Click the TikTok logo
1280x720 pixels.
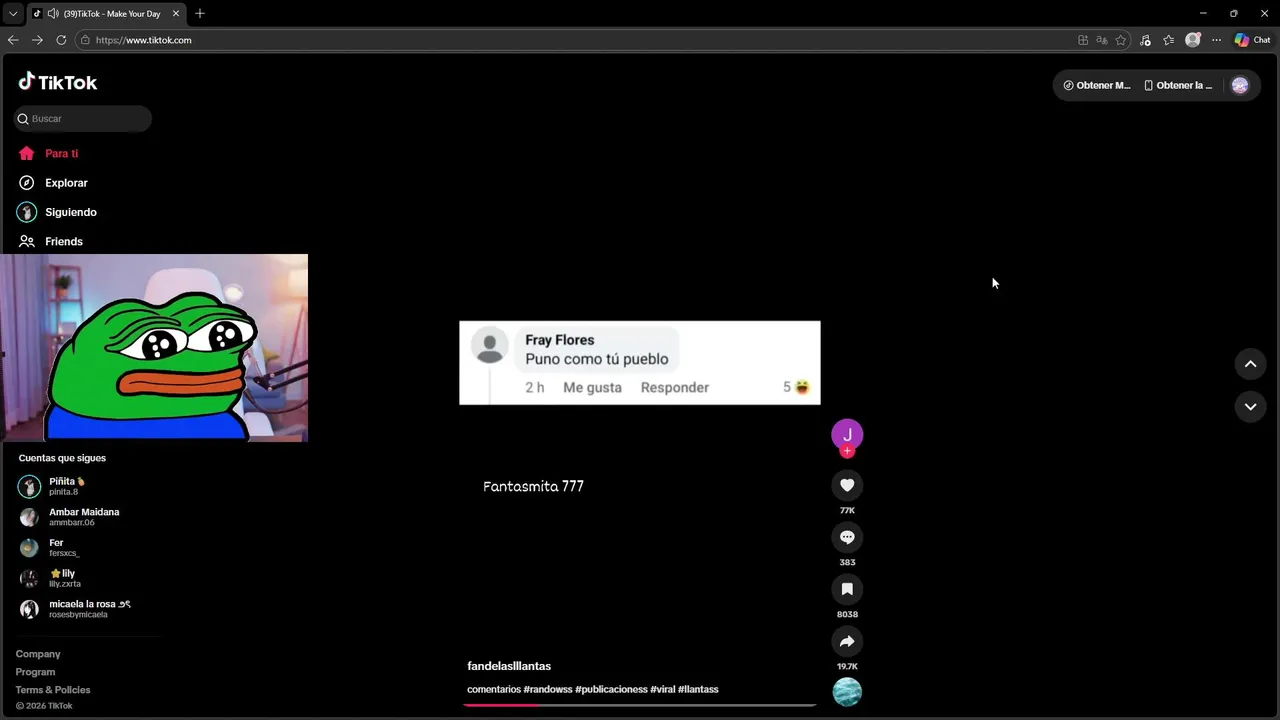point(57,82)
